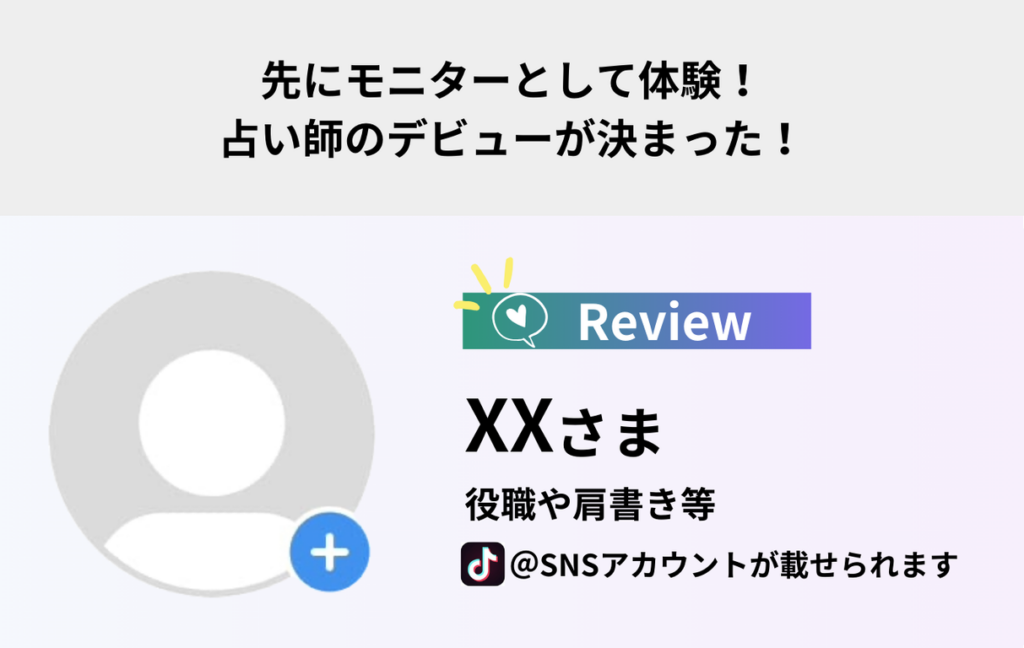Screen dimensions: 1024x648
Task: Click the blue plus add-photo icon
Action: (x=329, y=552)
